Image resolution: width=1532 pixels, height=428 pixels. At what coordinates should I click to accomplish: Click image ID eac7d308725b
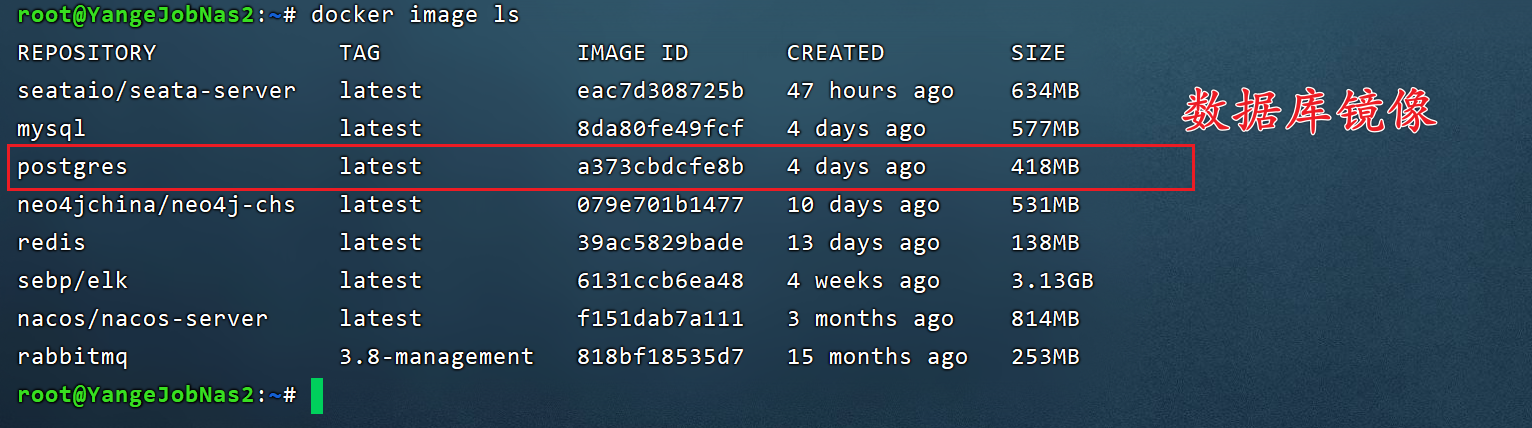tap(660, 91)
